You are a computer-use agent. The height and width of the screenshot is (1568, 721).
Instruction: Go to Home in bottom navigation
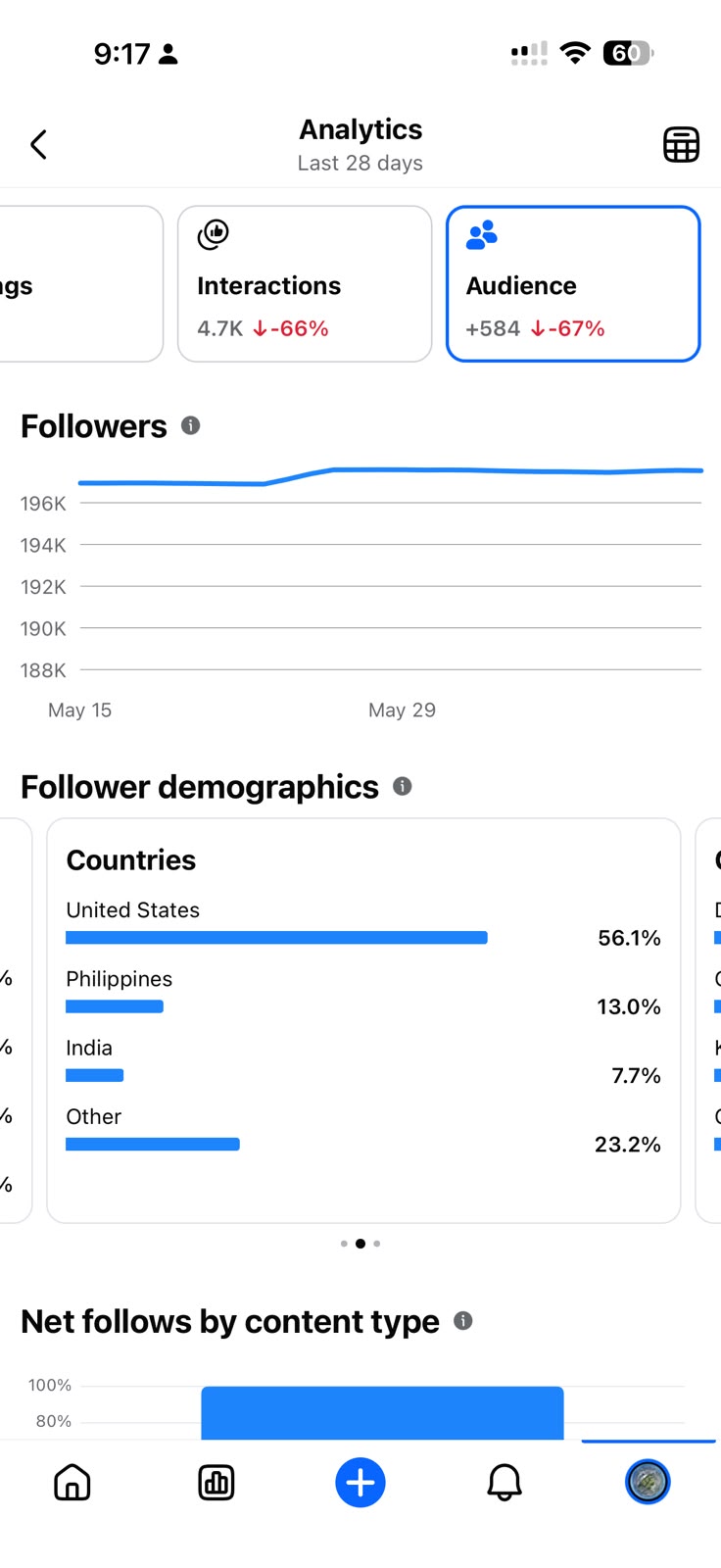[x=72, y=1482]
